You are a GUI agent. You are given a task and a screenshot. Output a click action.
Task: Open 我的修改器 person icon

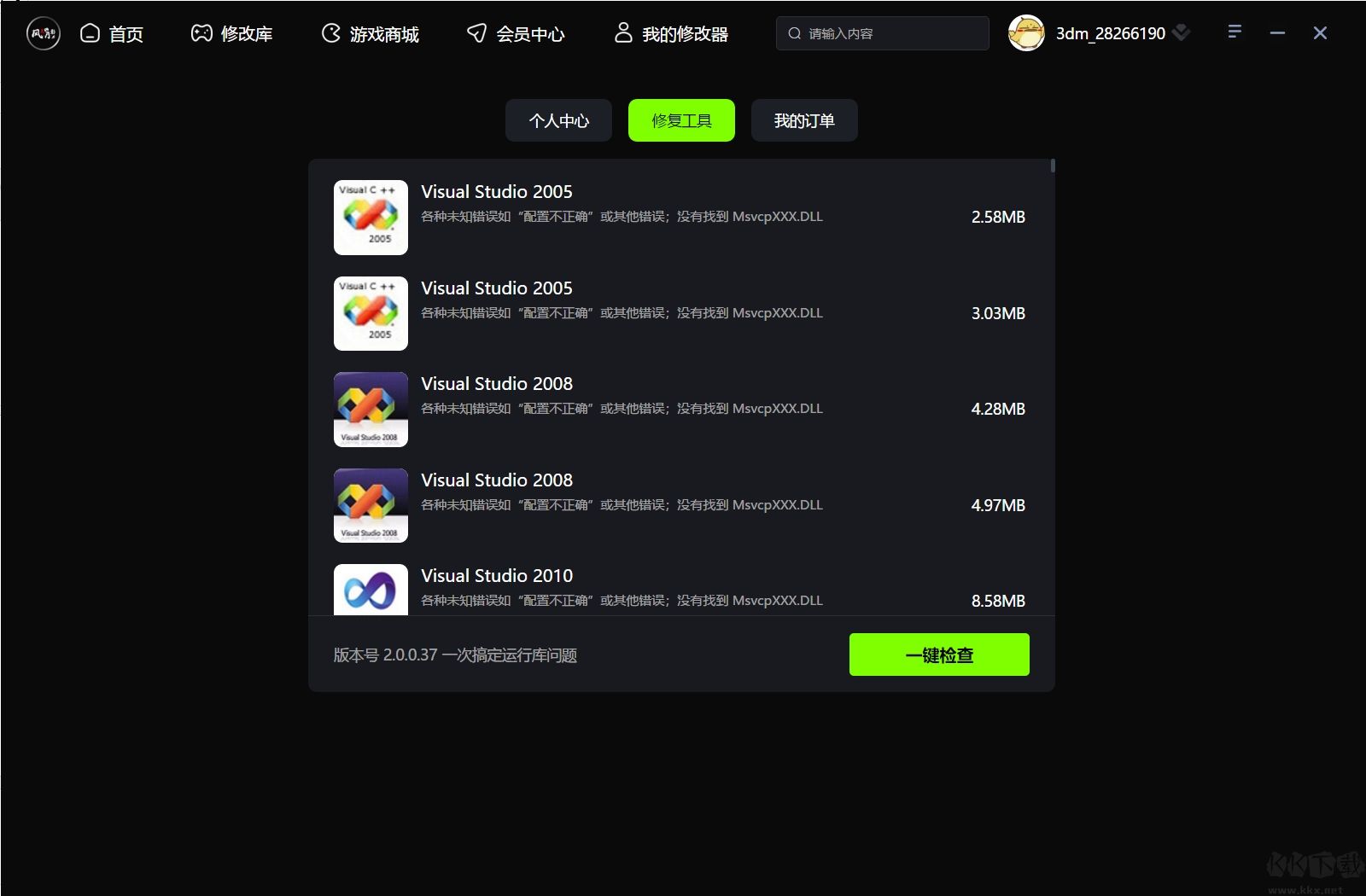click(x=623, y=32)
